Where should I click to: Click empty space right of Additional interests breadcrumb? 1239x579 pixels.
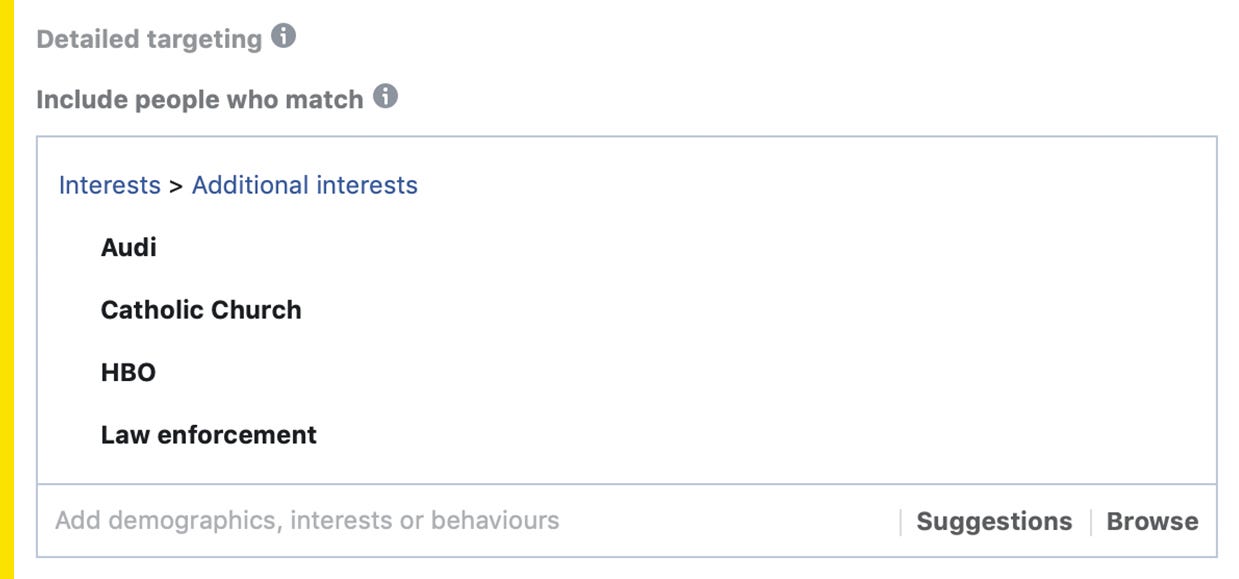point(816,185)
